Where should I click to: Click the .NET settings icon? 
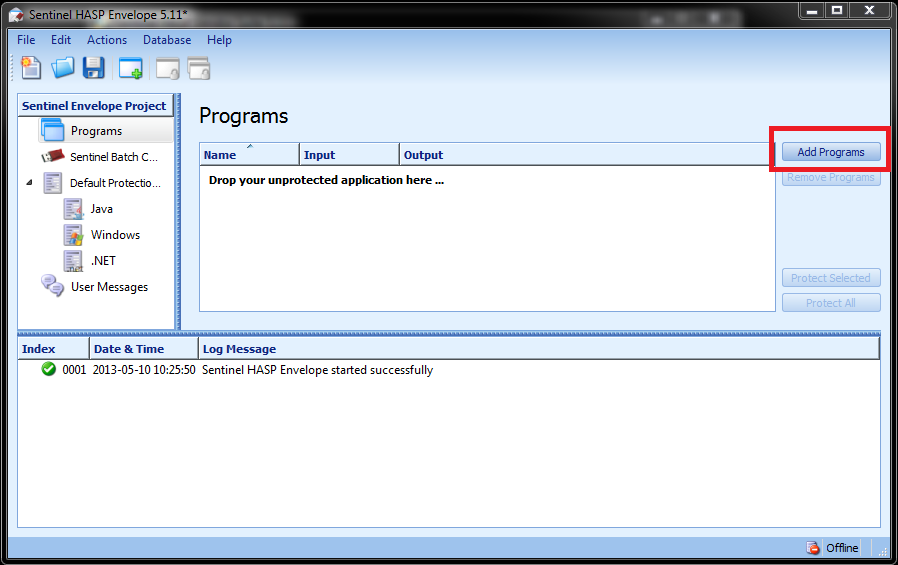pyautogui.click(x=73, y=261)
